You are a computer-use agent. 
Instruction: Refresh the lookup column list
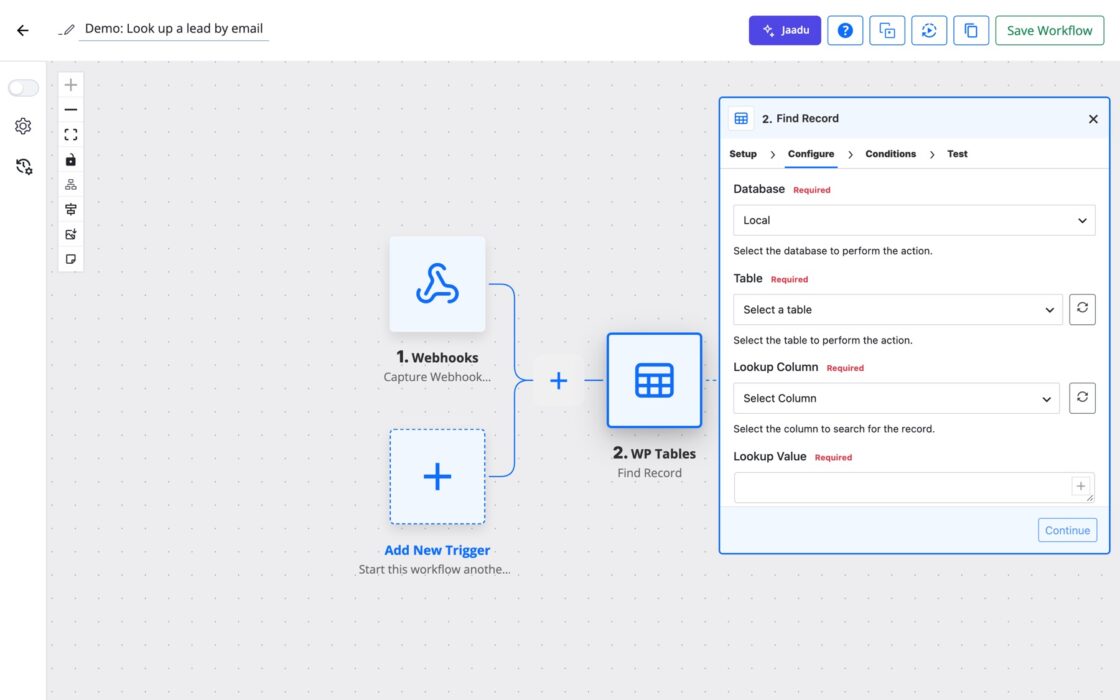pos(1082,398)
